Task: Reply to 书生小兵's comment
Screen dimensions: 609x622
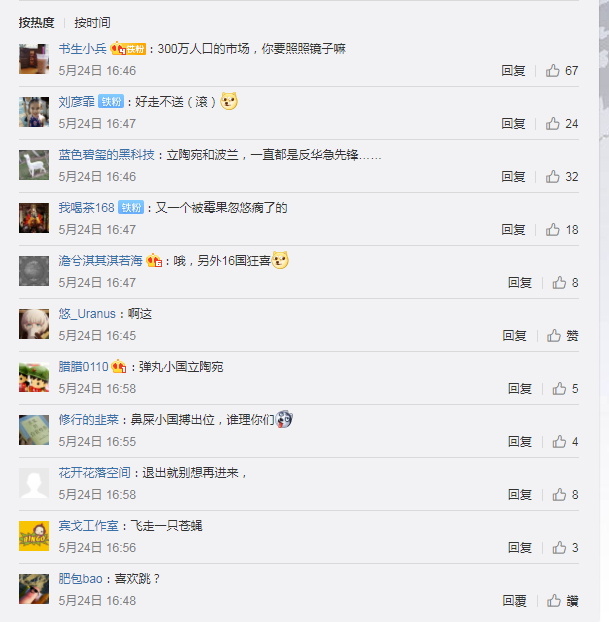Action: click(x=513, y=71)
